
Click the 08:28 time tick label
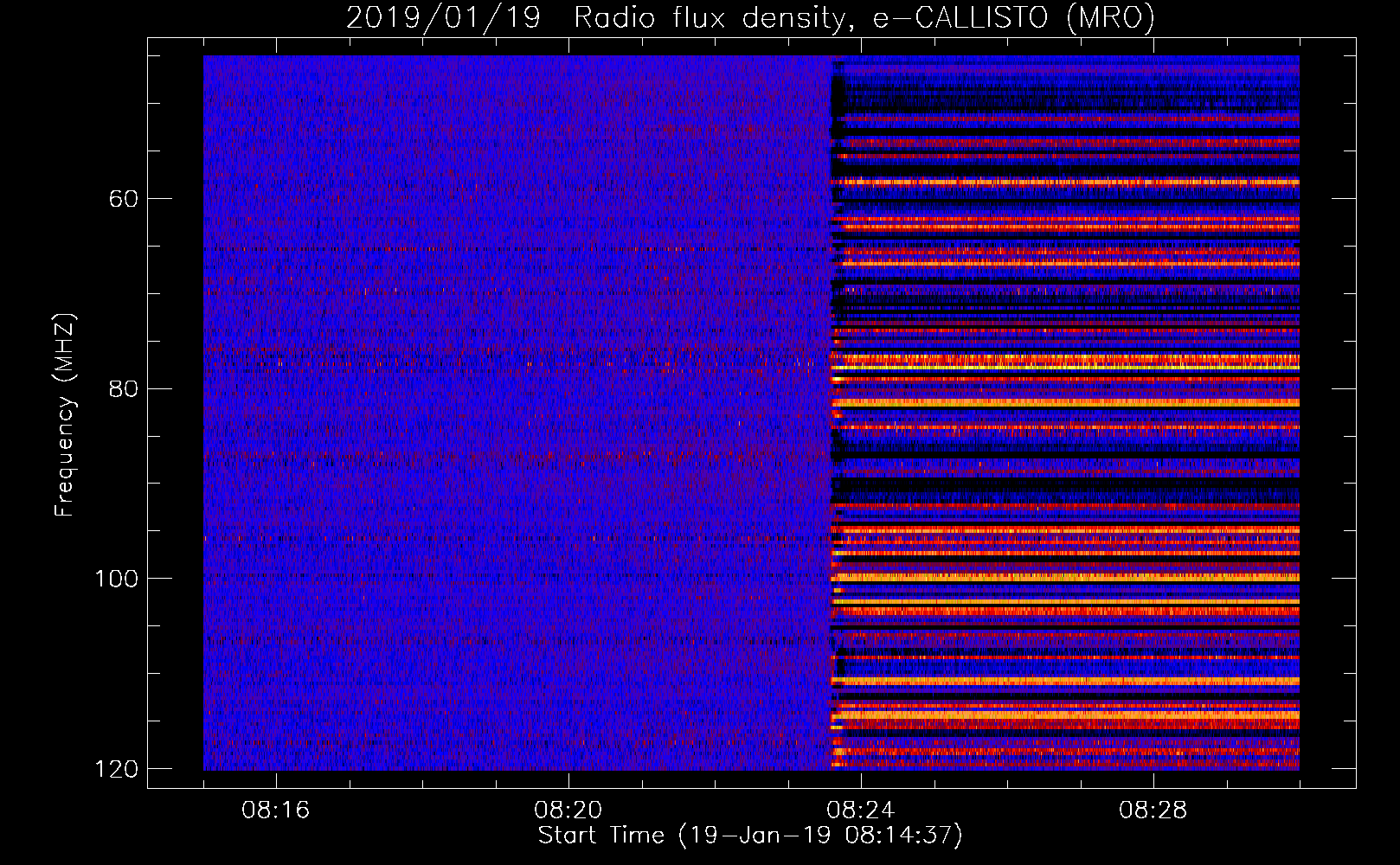[1153, 811]
